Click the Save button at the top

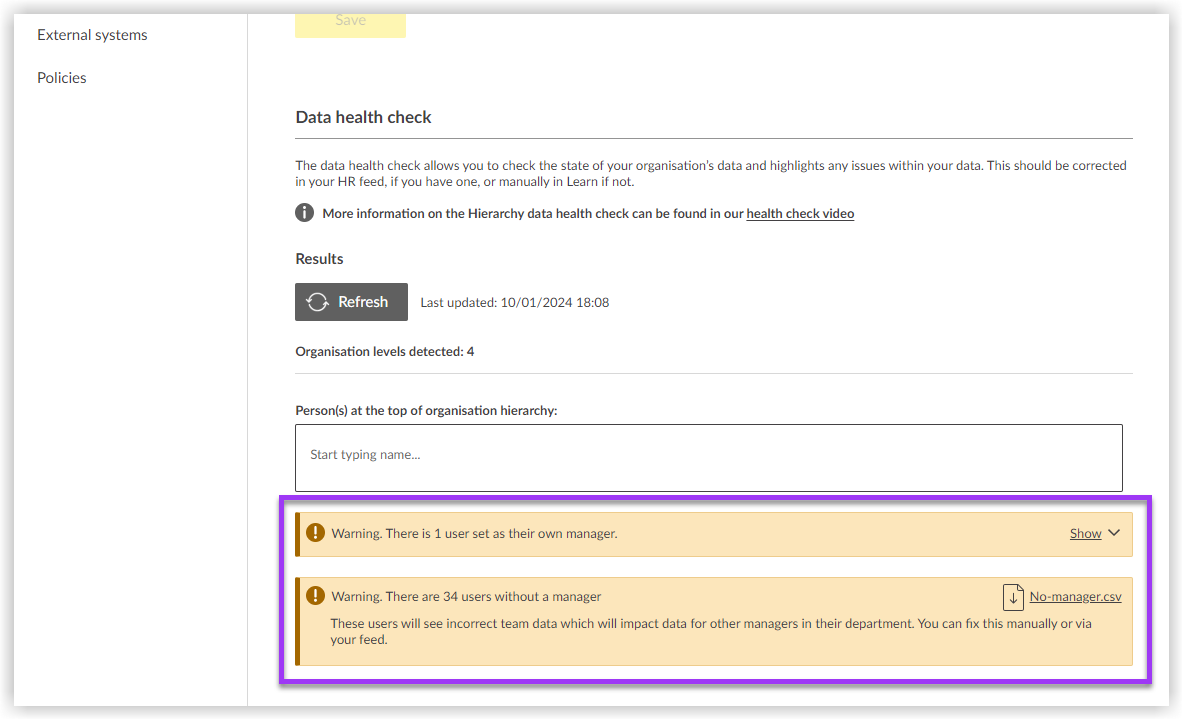point(350,22)
